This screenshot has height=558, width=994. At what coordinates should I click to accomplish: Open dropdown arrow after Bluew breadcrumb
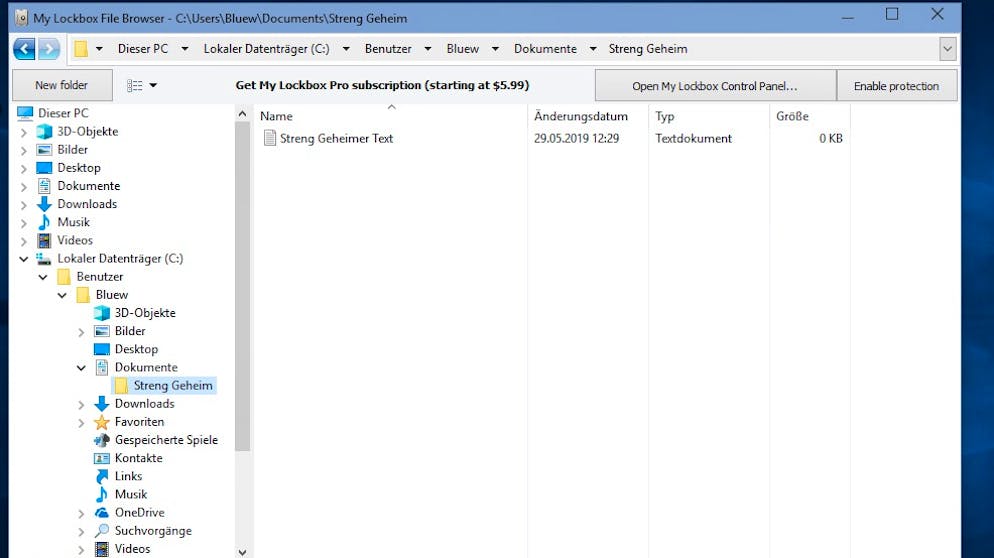[x=495, y=49]
